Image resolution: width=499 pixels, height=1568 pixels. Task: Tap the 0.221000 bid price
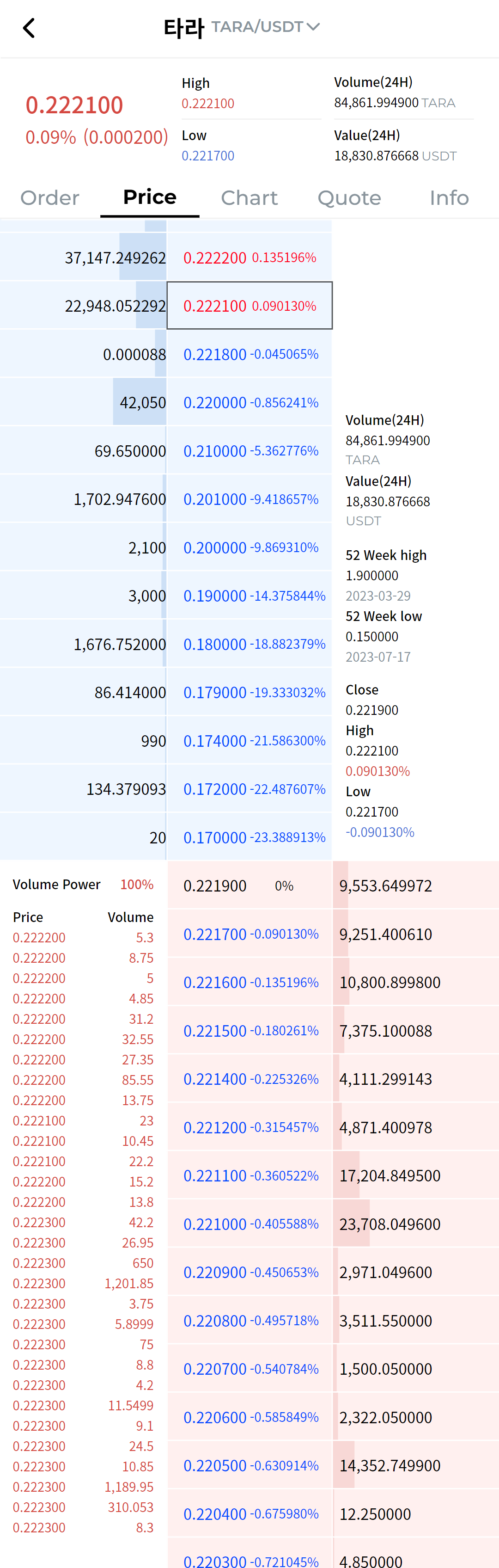tap(249, 1224)
